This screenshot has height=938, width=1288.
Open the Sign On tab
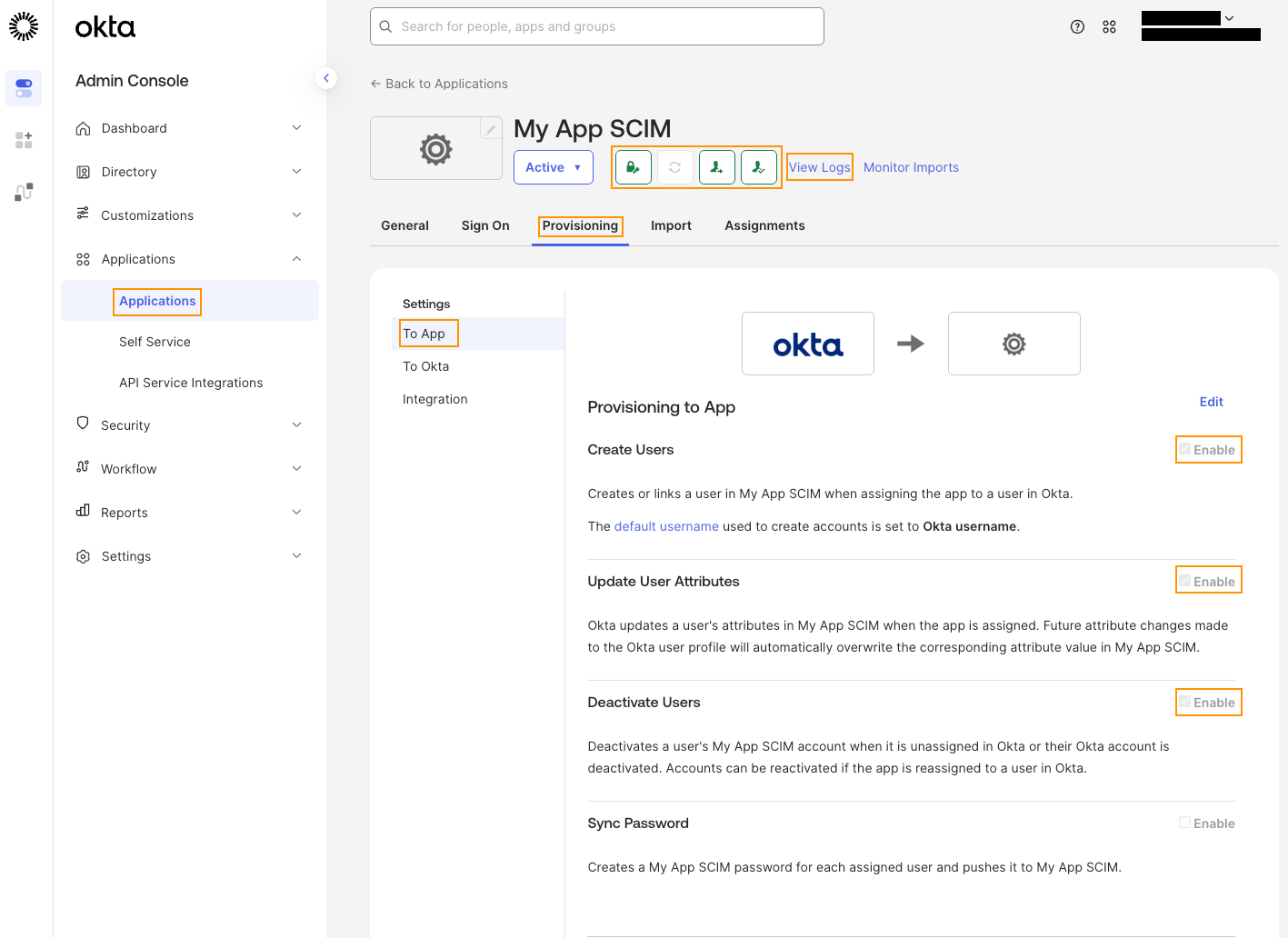tap(485, 225)
